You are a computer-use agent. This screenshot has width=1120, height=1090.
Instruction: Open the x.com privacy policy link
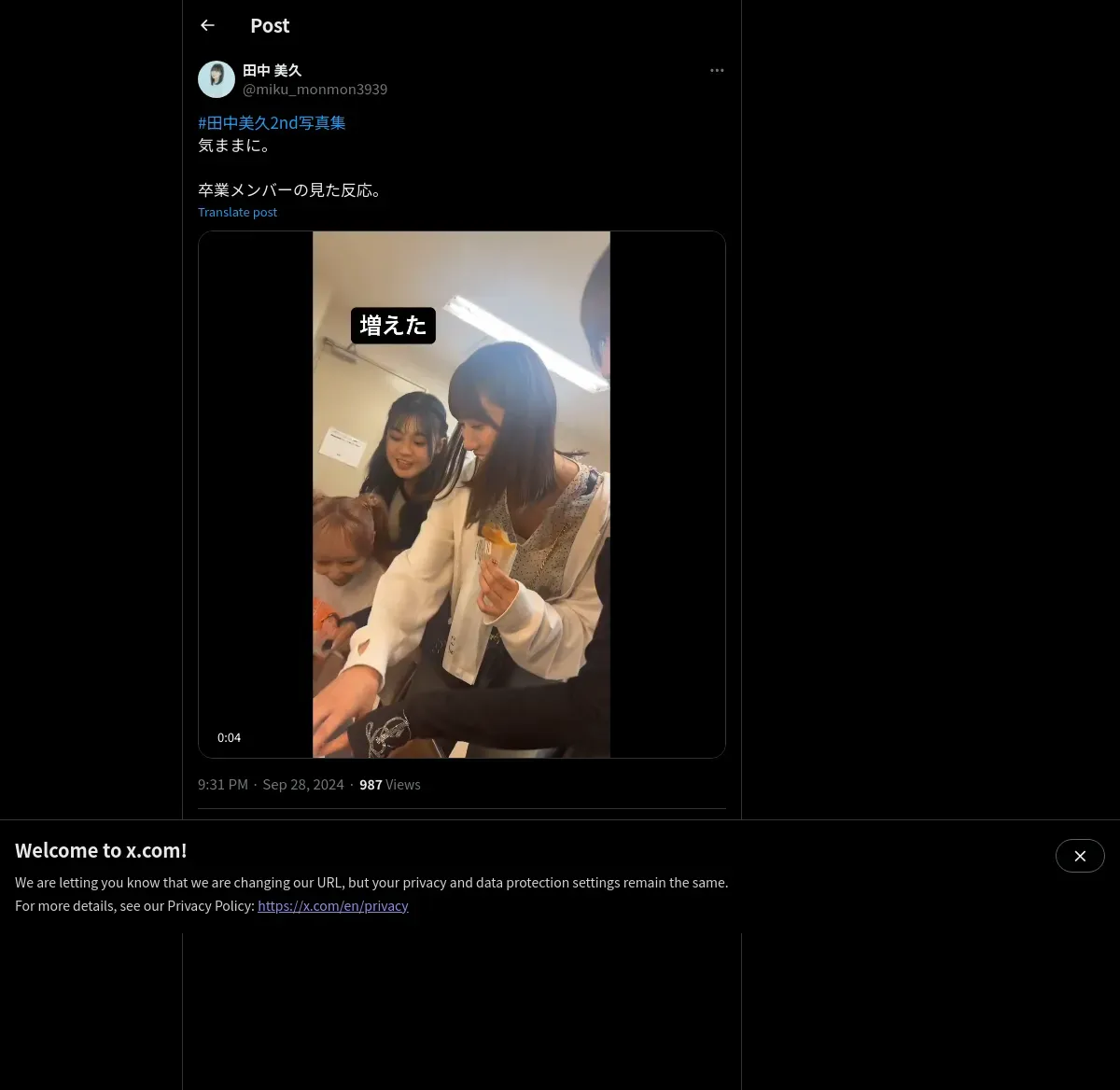[x=333, y=905]
